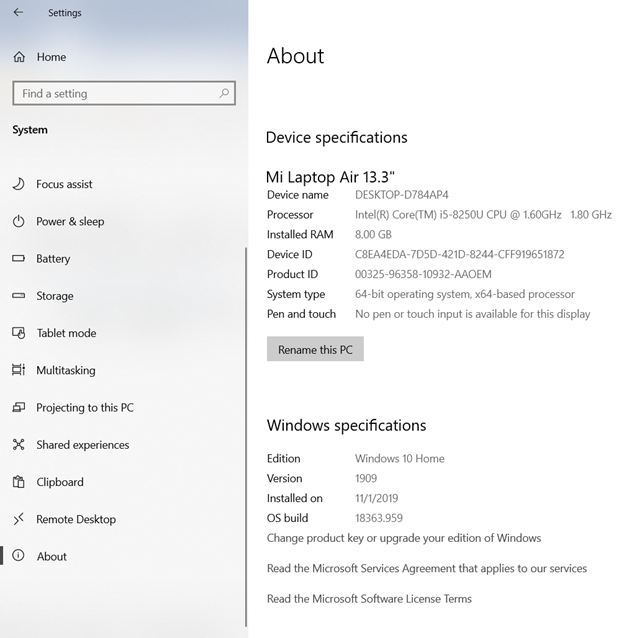Image resolution: width=624 pixels, height=638 pixels.
Task: Open Home settings page
Action: click(51, 57)
